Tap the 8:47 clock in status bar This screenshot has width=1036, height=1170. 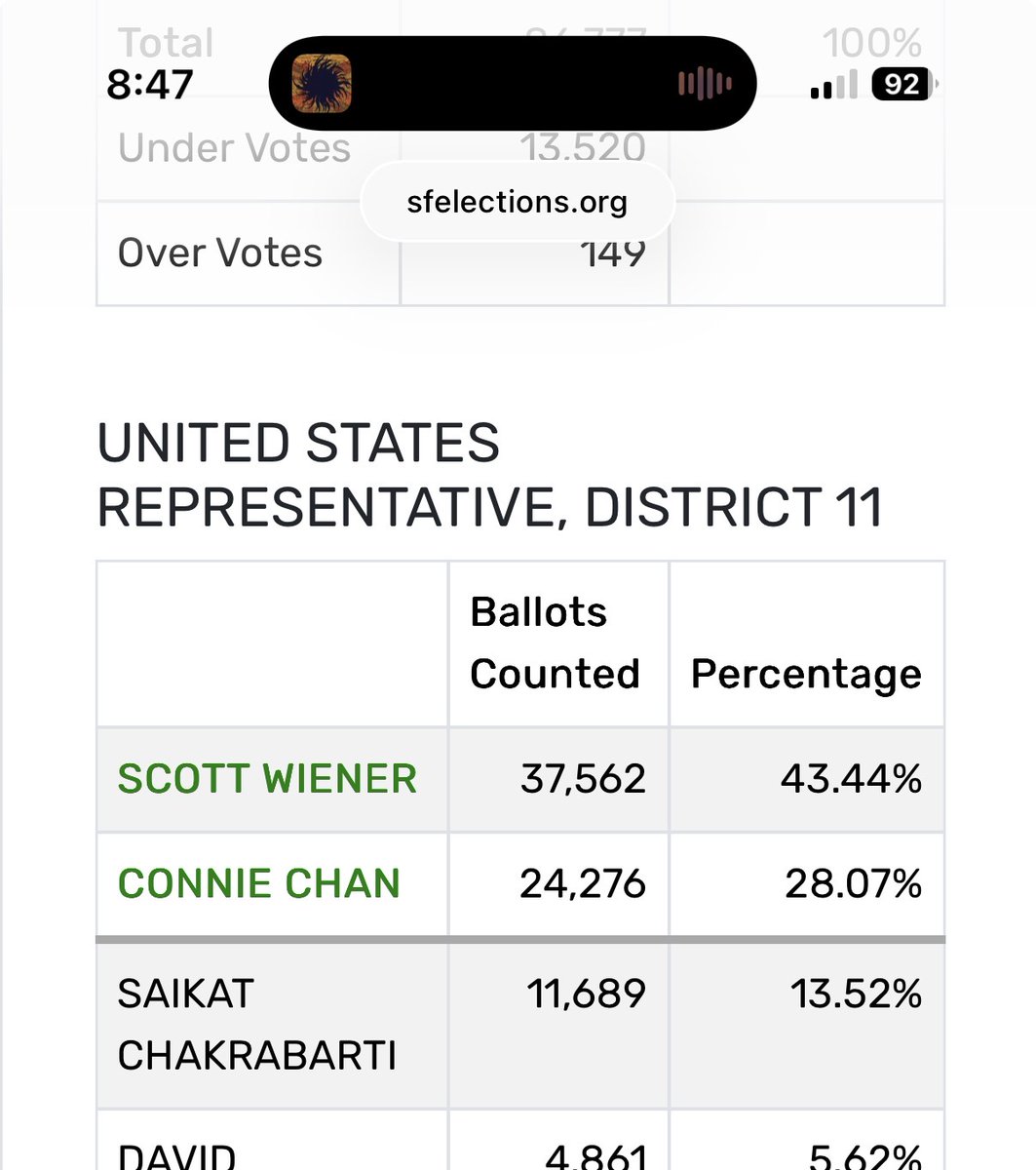click(150, 85)
